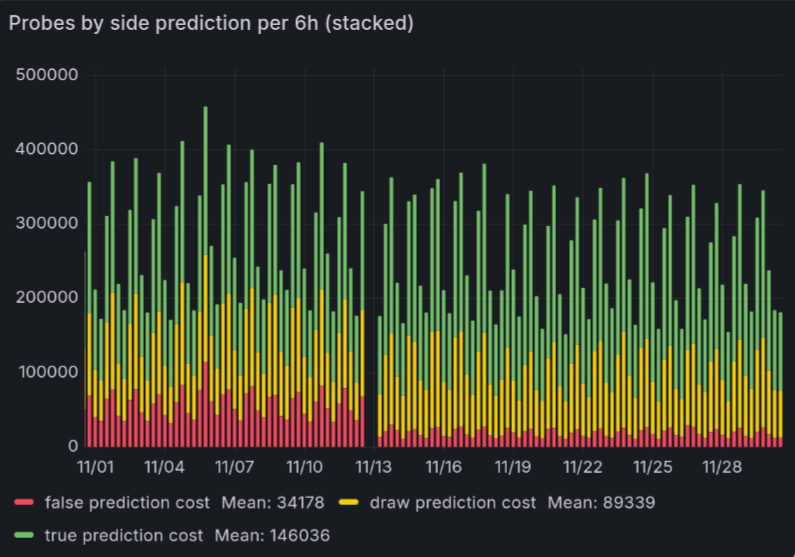Click the 11/07 x-axis date label
795x557 pixels.
(234, 468)
